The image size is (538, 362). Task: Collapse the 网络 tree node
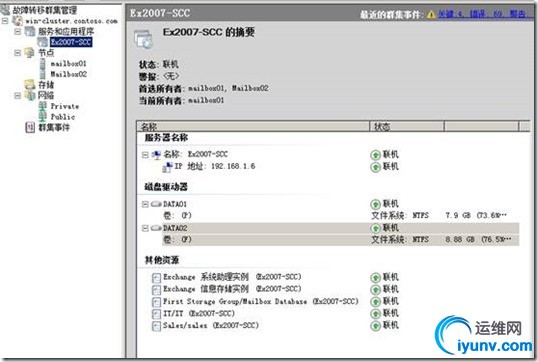pyautogui.click(x=17, y=95)
